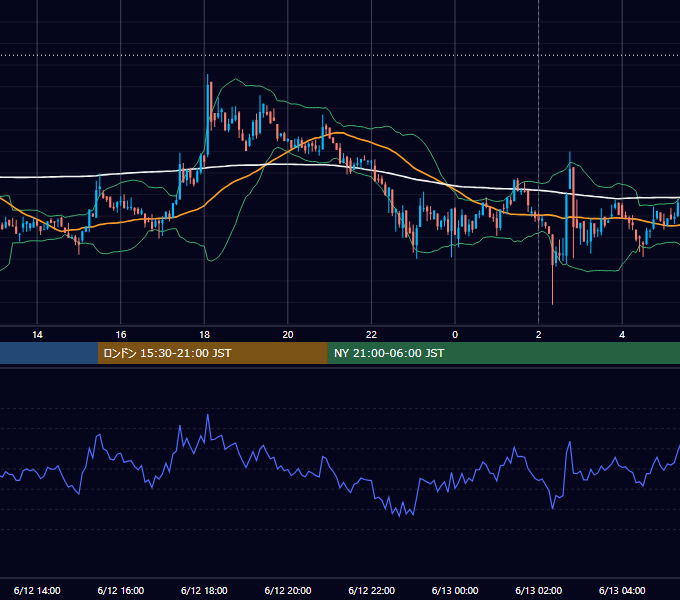Click the 6/12 20:00 date label
This screenshot has width=680, height=600.
click(x=288, y=590)
